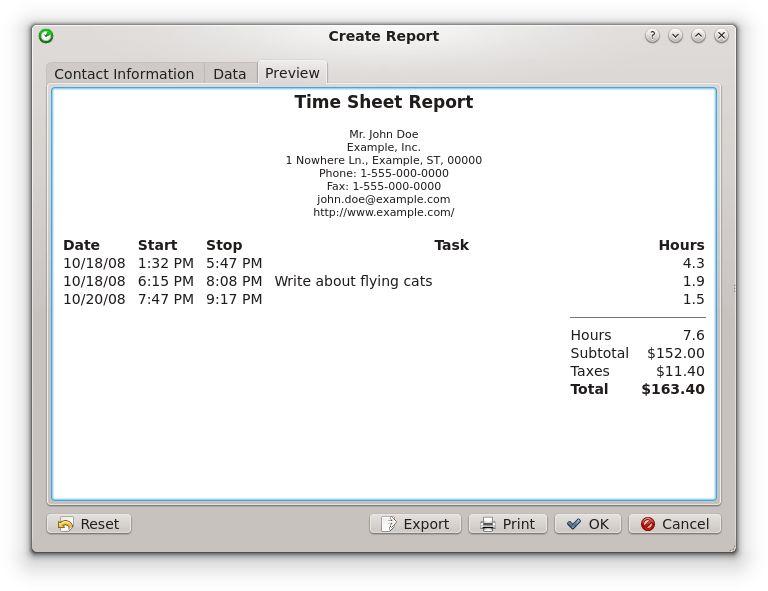
Task: Open the help question mark button
Action: (x=652, y=35)
